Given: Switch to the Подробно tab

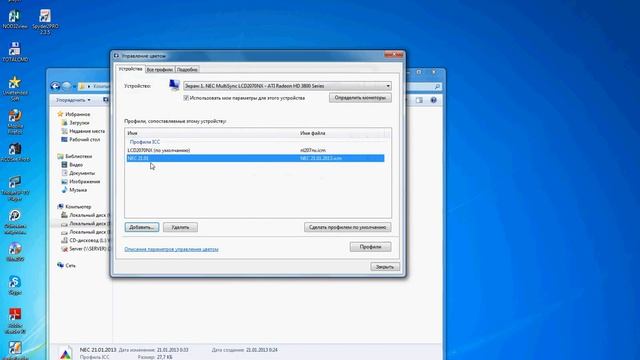Looking at the screenshot, I should (187, 70).
